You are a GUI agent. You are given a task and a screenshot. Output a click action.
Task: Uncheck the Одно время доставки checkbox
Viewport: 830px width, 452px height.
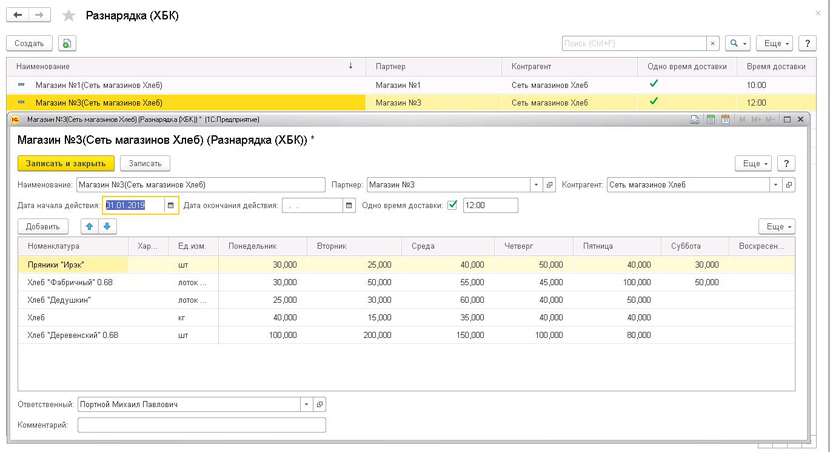coord(452,205)
